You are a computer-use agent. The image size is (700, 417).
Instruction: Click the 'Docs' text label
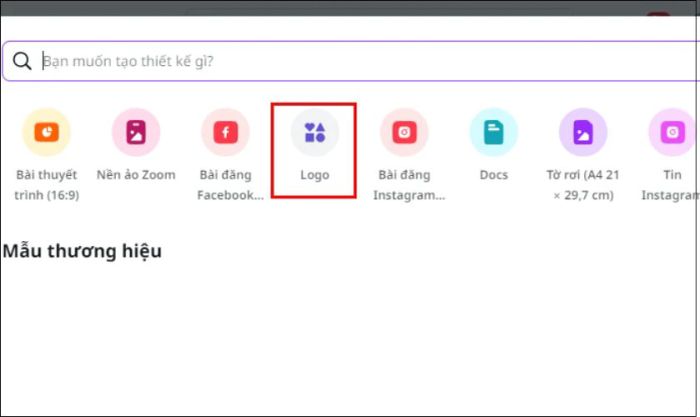pyautogui.click(x=494, y=175)
